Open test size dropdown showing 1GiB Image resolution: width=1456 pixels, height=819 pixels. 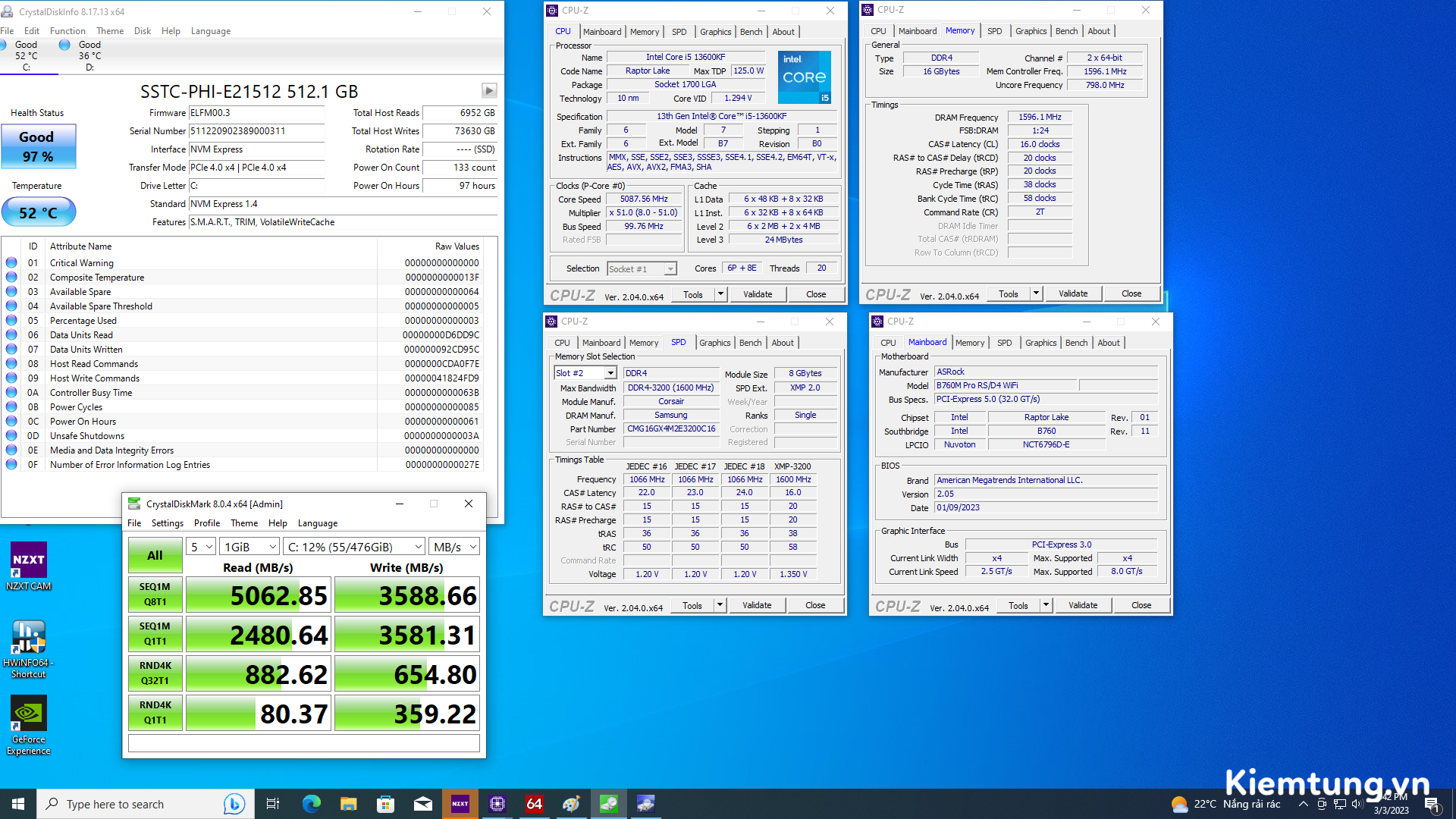click(249, 547)
